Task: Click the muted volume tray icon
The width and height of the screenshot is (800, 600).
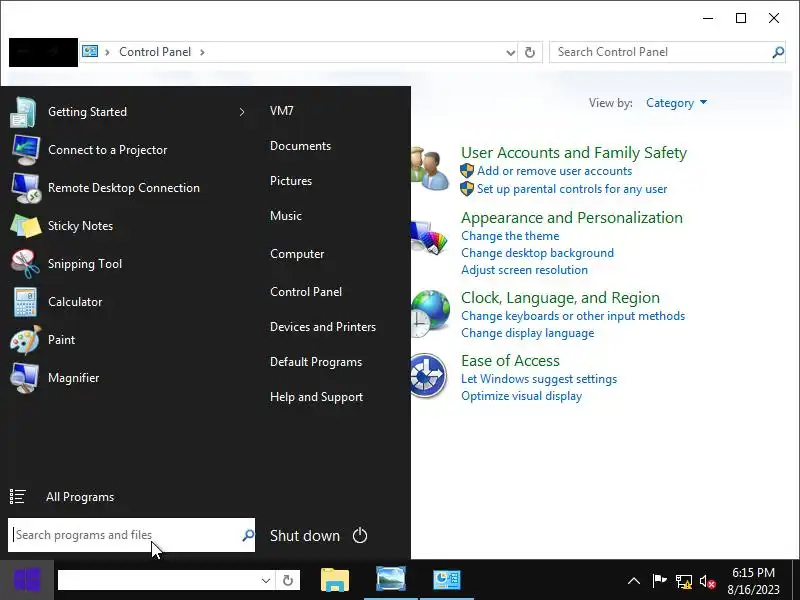Action: (708, 581)
